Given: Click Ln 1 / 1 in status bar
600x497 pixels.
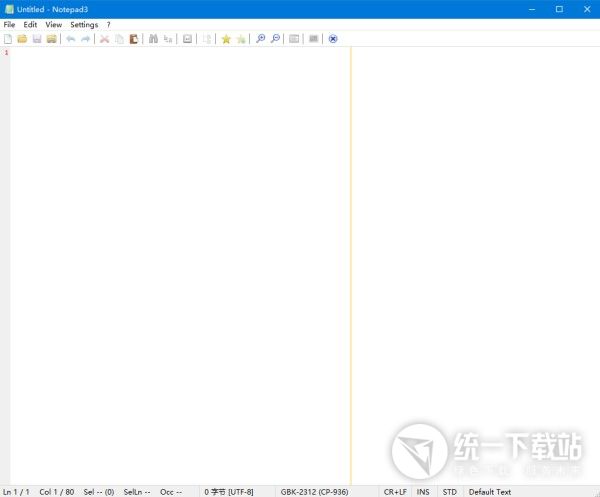Looking at the screenshot, I should tap(16, 491).
